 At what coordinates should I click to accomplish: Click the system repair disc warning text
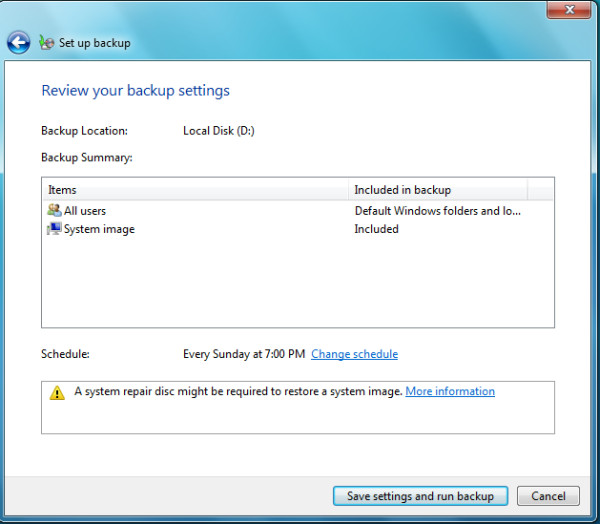[238, 391]
